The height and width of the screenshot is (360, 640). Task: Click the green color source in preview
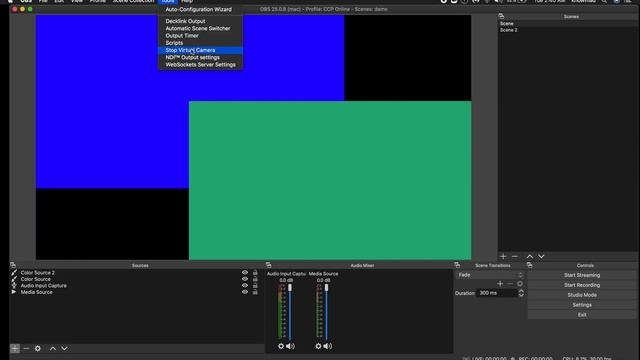[330, 180]
